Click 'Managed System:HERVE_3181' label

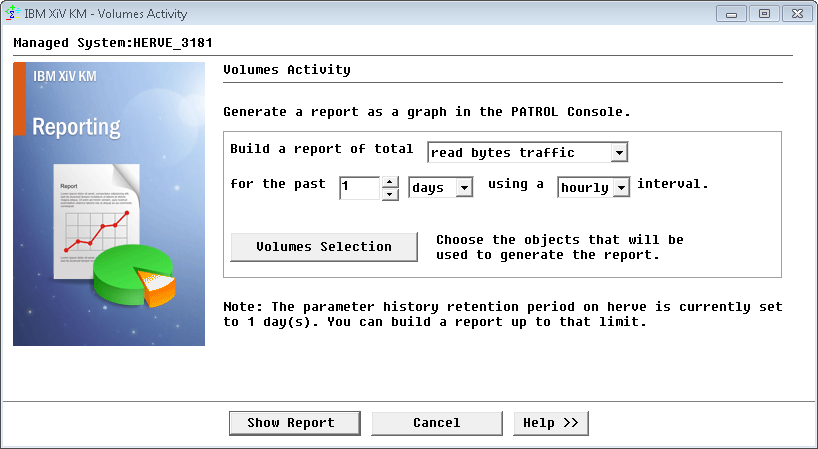pos(113,43)
